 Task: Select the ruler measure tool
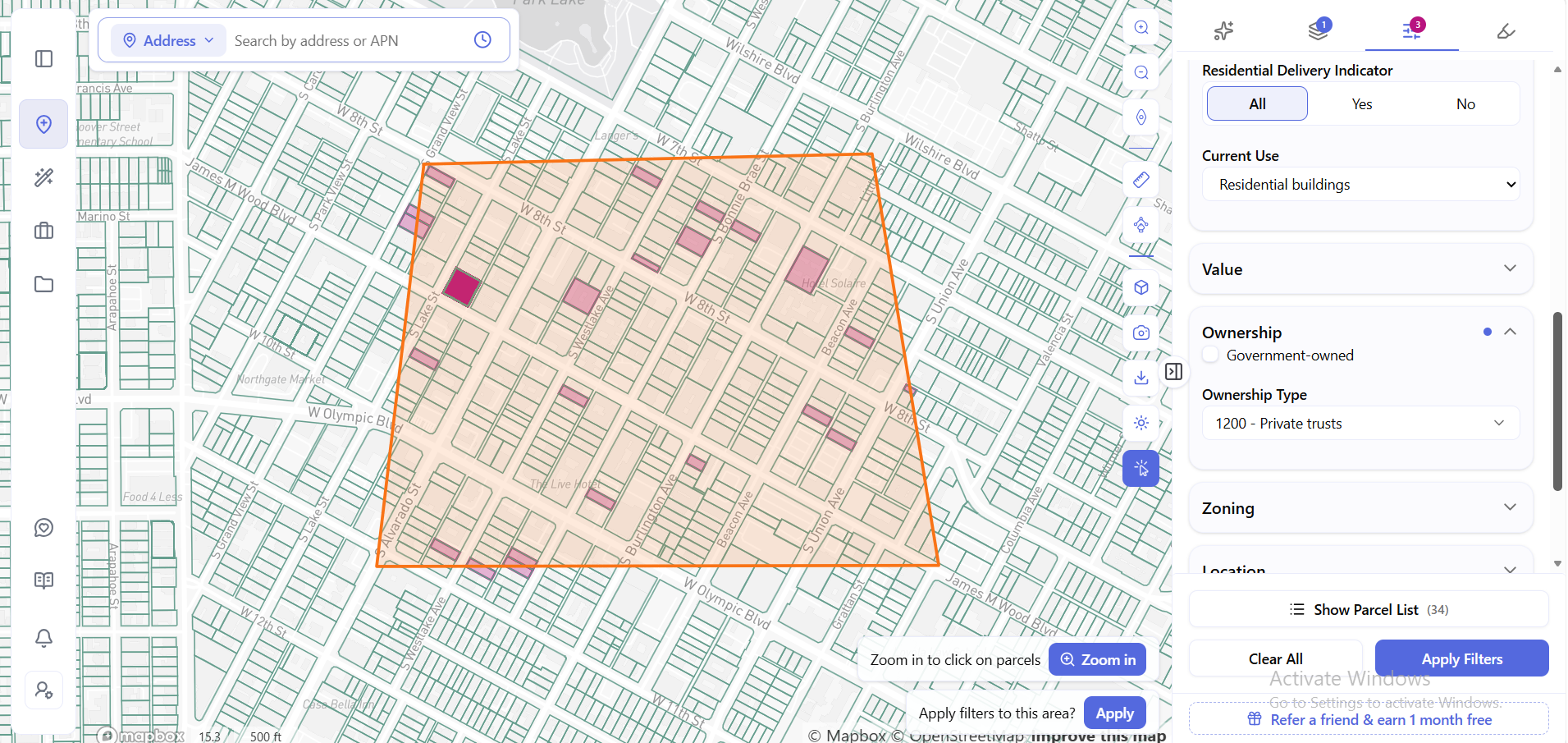point(1141,180)
